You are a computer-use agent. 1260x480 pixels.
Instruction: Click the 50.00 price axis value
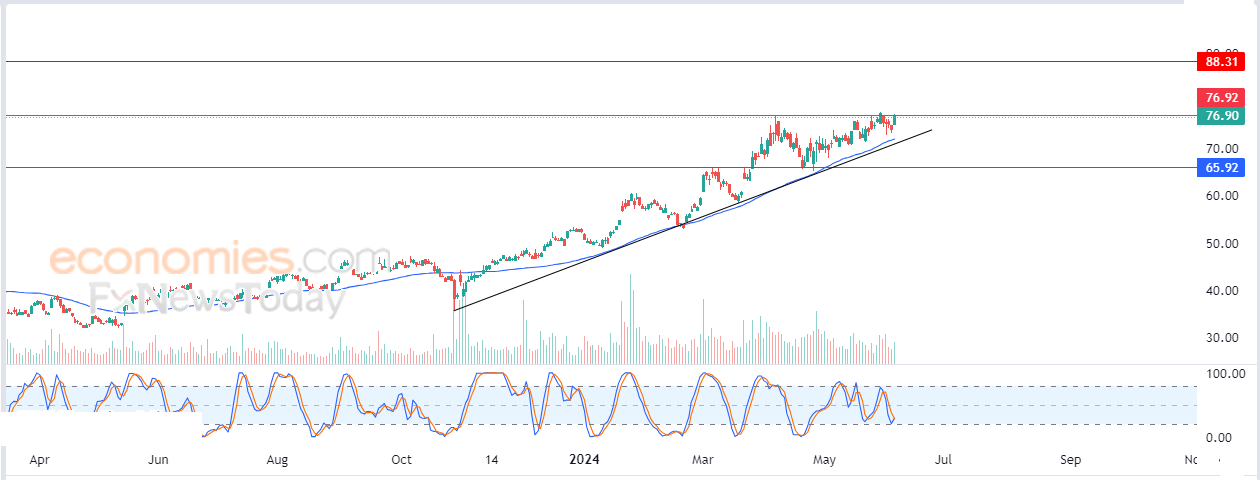tap(1223, 243)
